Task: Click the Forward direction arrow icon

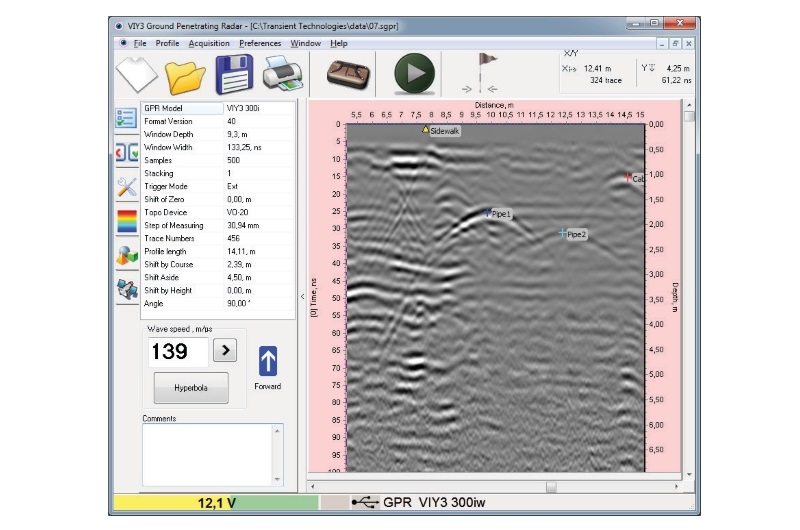Action: point(268,361)
